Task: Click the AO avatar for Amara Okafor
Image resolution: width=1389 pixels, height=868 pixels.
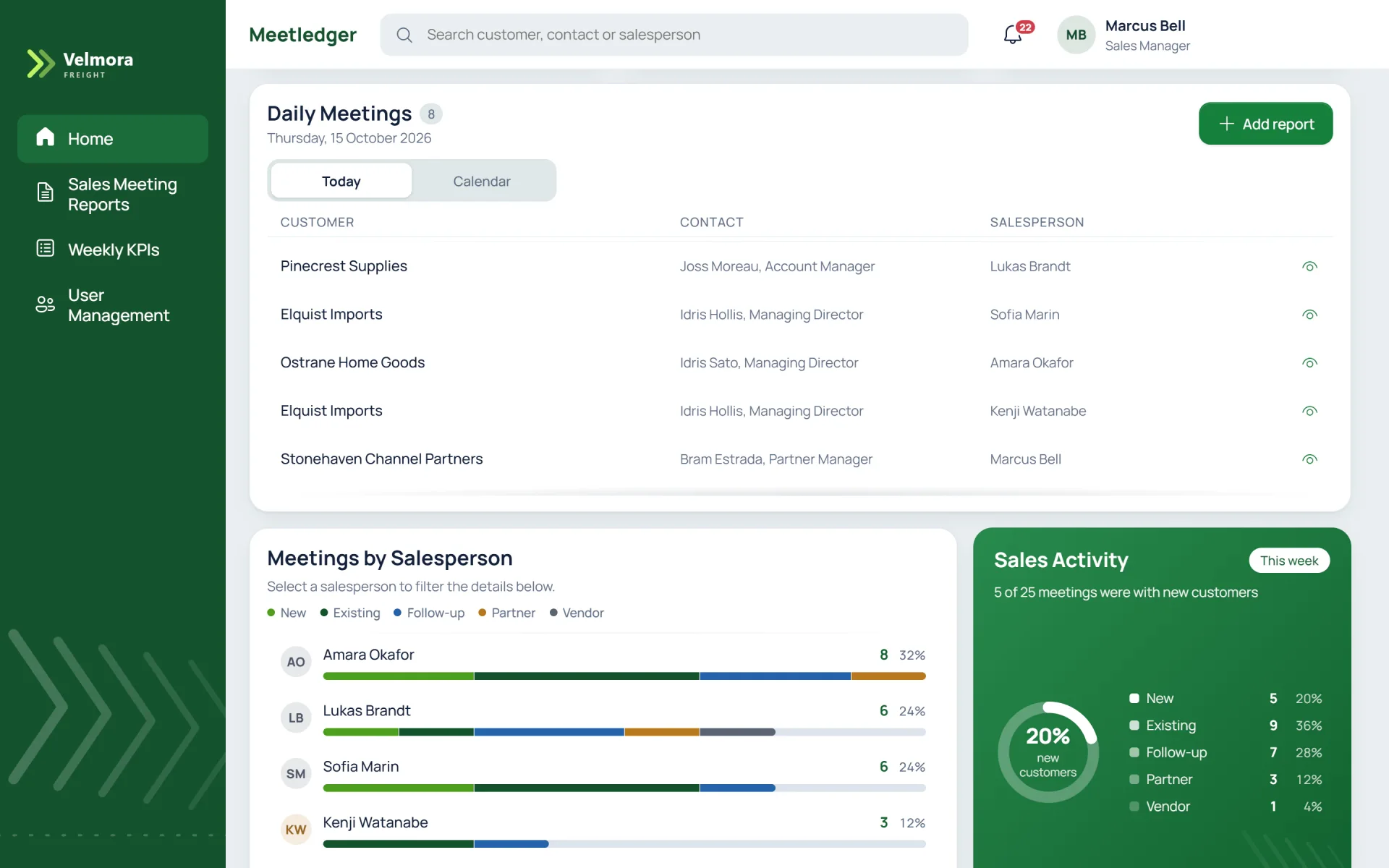Action: tap(296, 662)
